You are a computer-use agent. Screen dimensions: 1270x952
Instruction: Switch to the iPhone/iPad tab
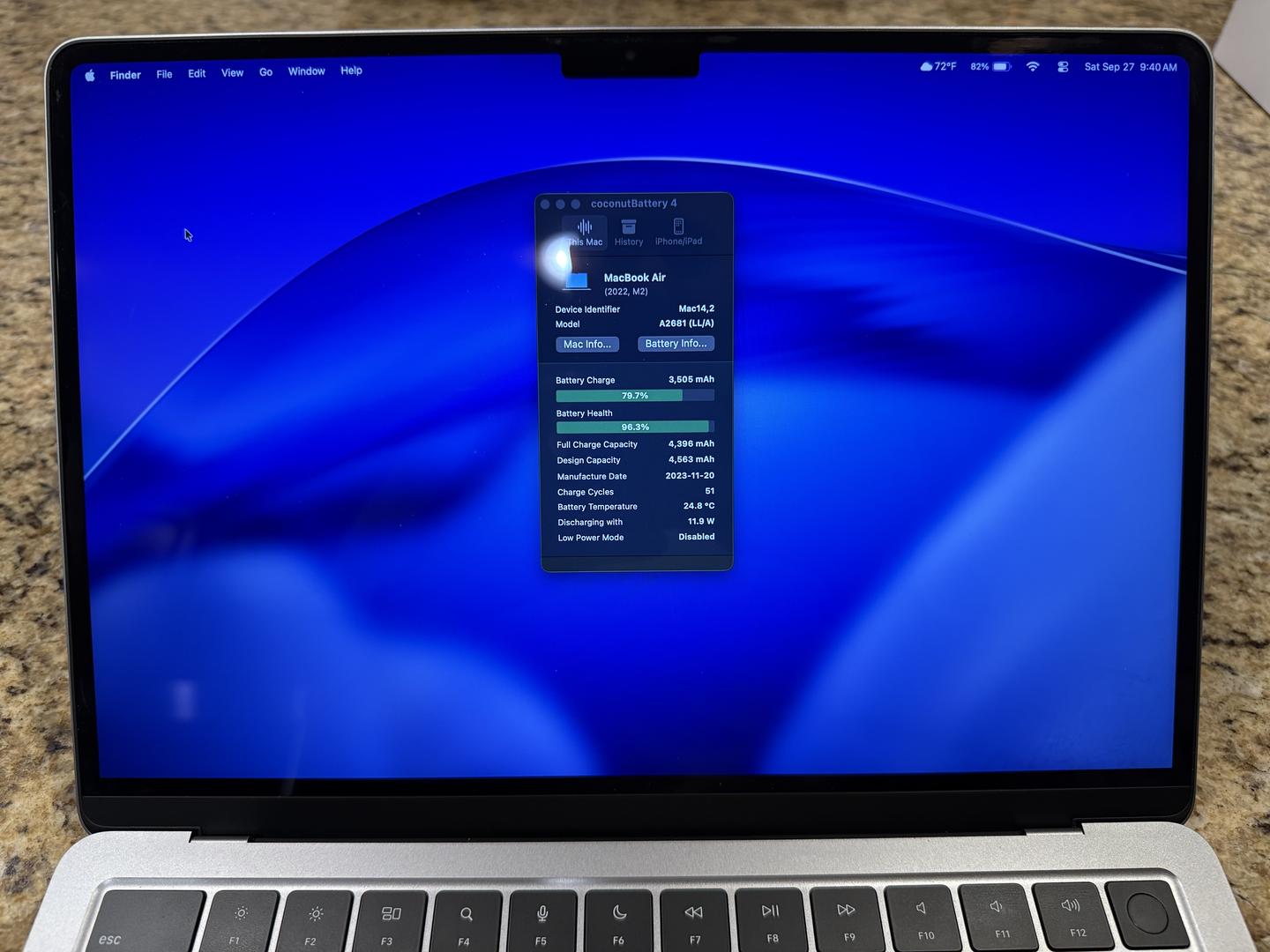pos(678,233)
